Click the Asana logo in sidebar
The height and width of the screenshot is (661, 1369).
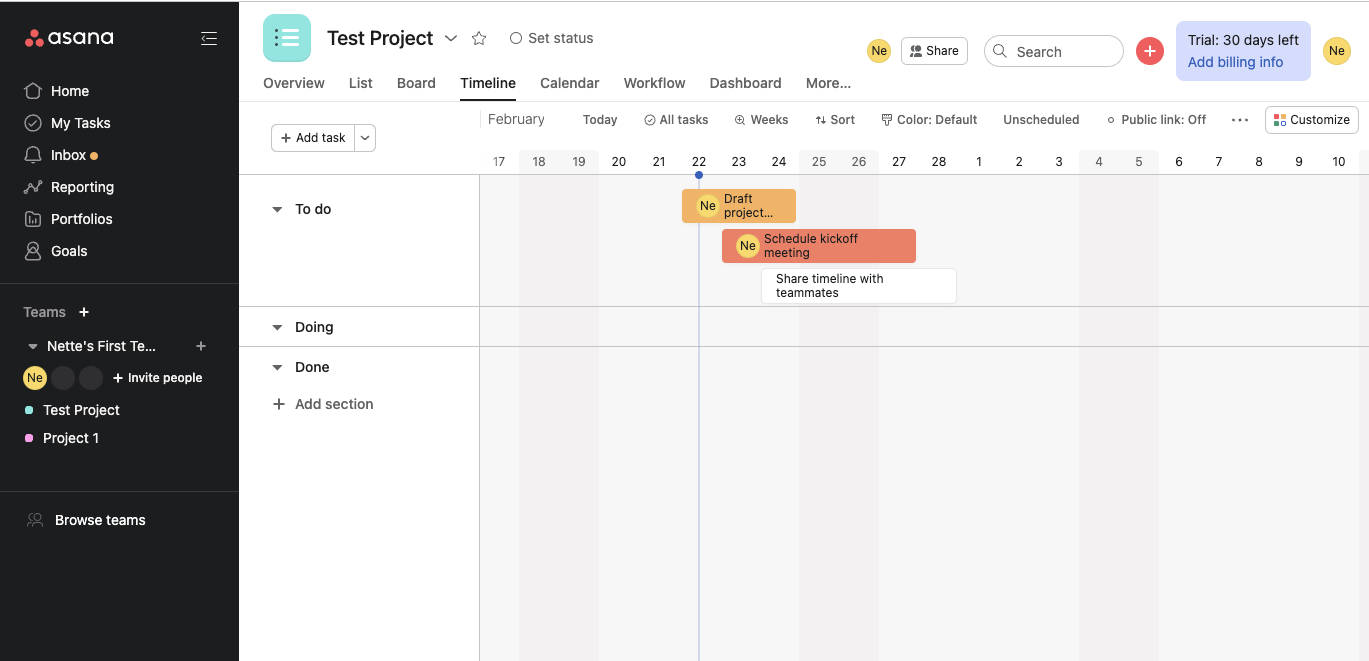pyautogui.click(x=69, y=38)
